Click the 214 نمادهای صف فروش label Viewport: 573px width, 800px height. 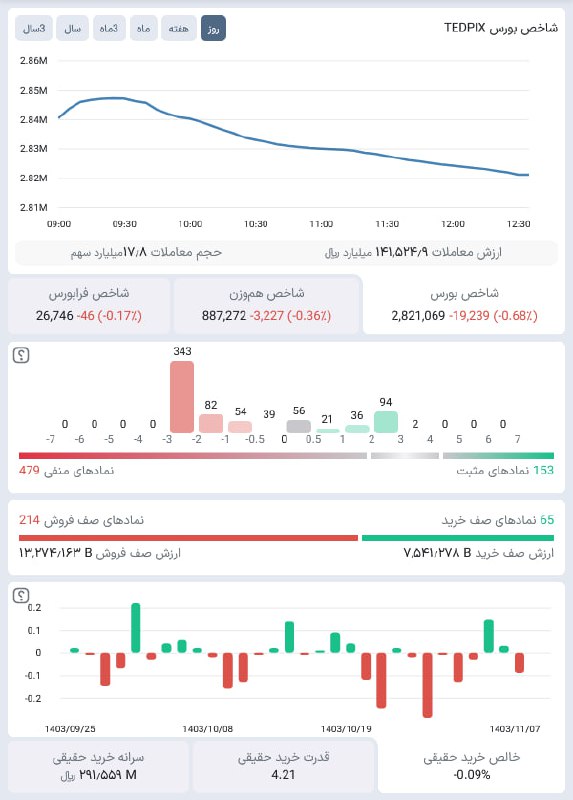pyautogui.click(x=82, y=520)
